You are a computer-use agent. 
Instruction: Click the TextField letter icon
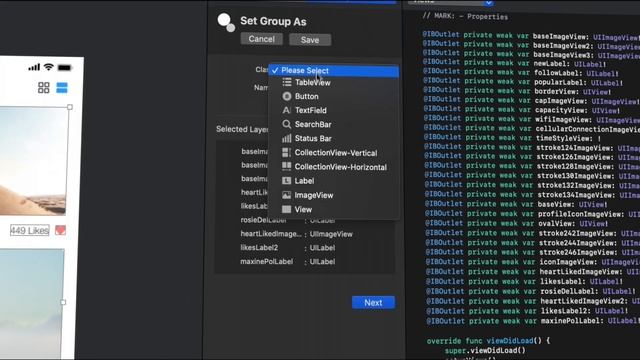point(287,110)
